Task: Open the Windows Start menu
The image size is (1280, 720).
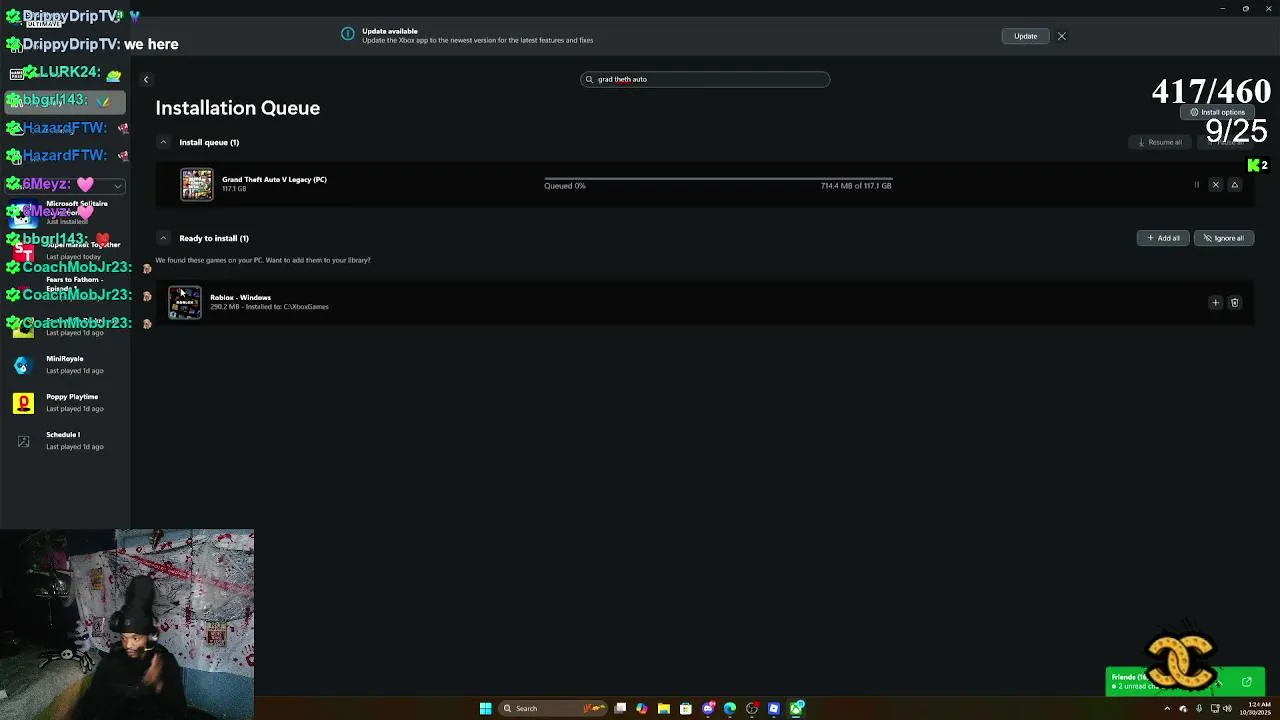Action: click(485, 708)
